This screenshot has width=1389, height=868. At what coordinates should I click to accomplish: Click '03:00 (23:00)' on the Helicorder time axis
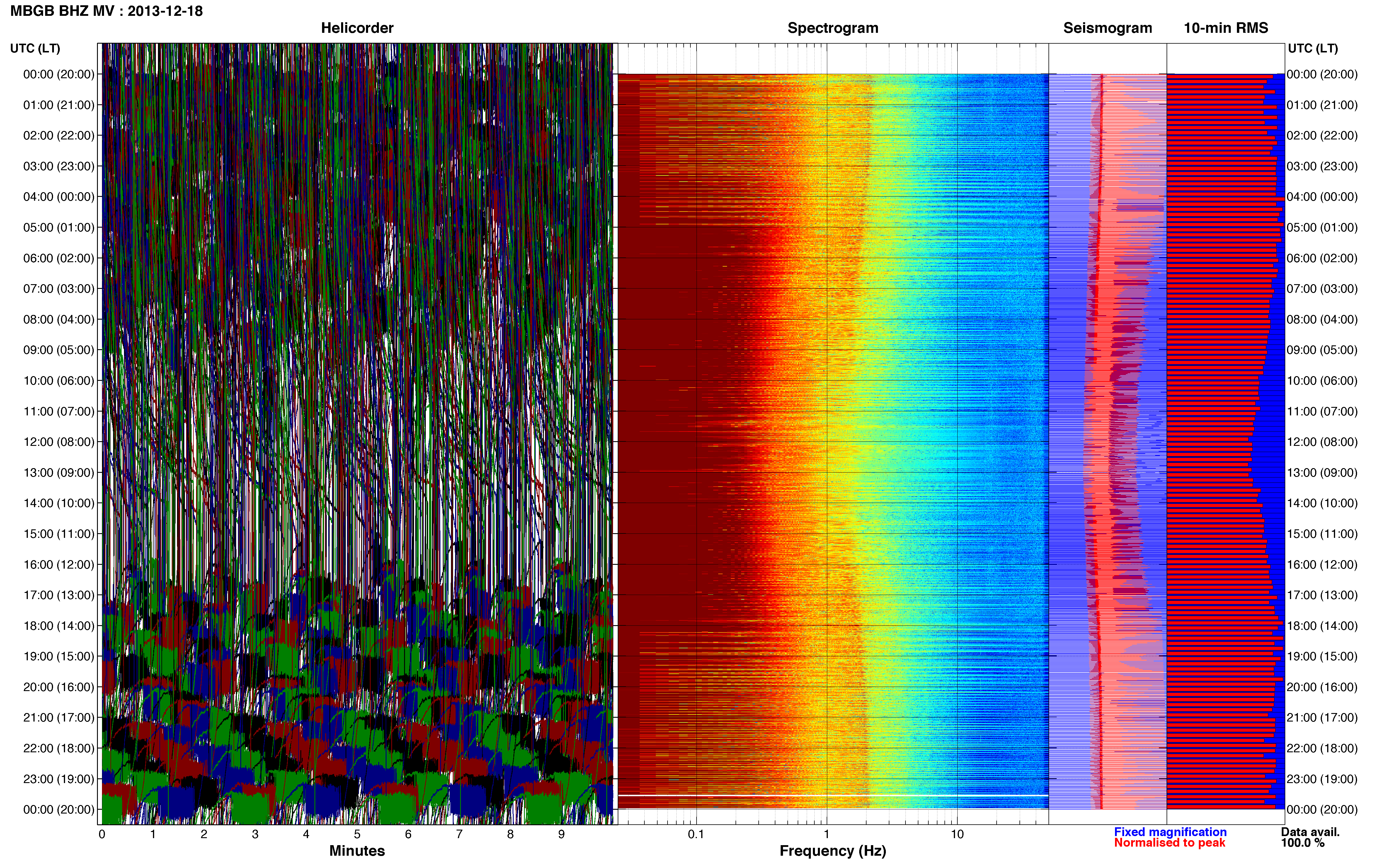(x=59, y=166)
